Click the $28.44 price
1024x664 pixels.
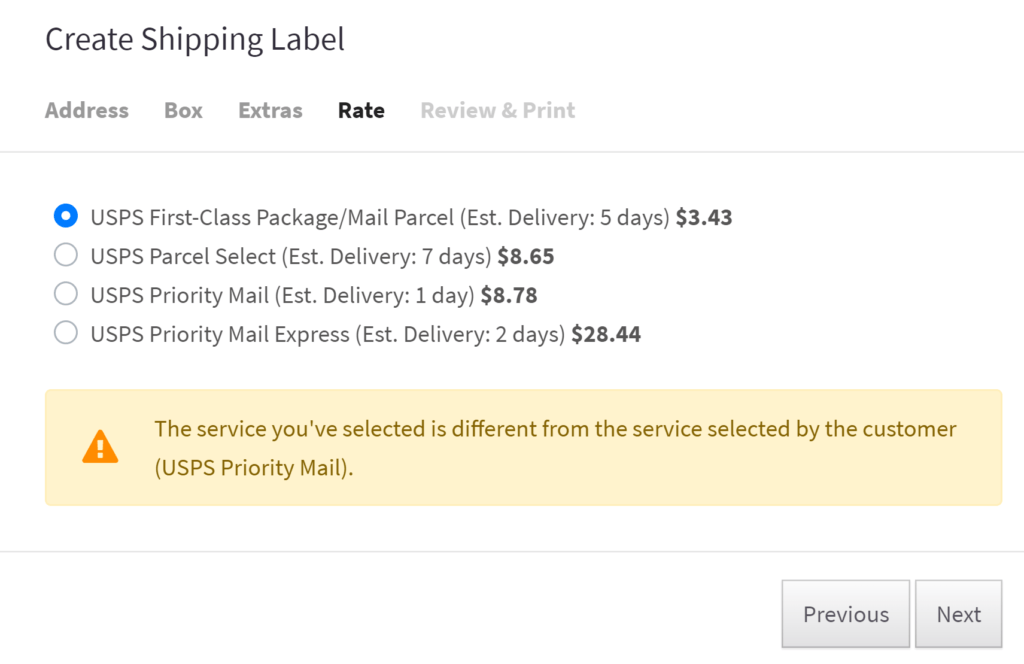click(x=606, y=334)
